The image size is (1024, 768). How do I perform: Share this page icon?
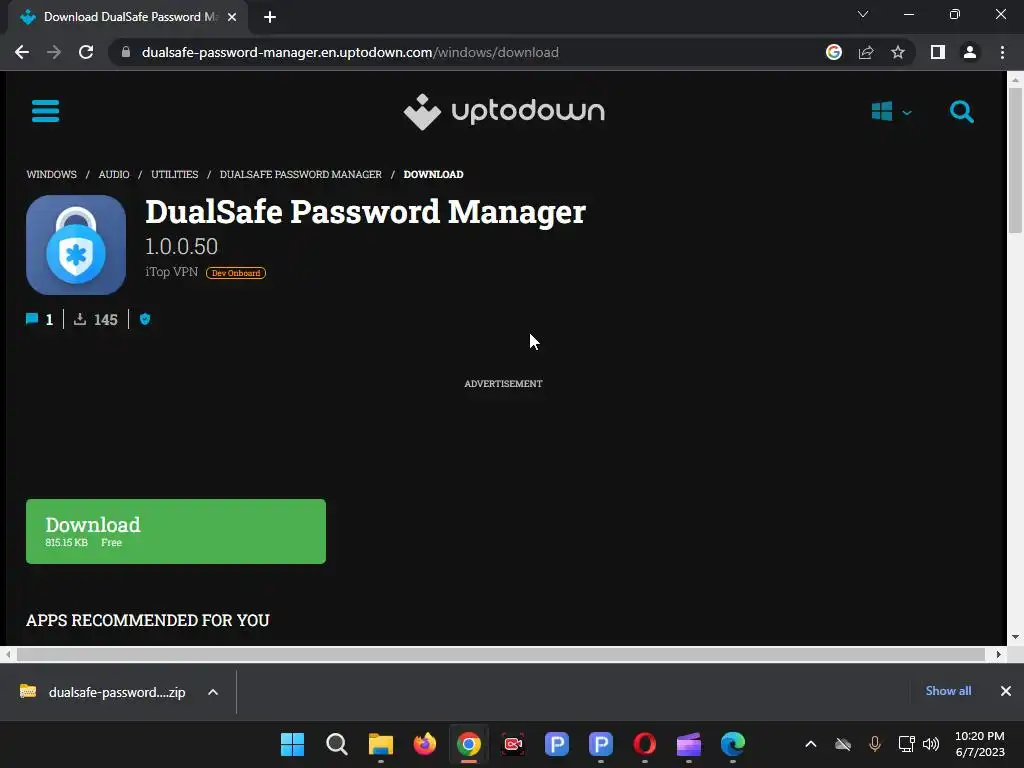tap(866, 52)
